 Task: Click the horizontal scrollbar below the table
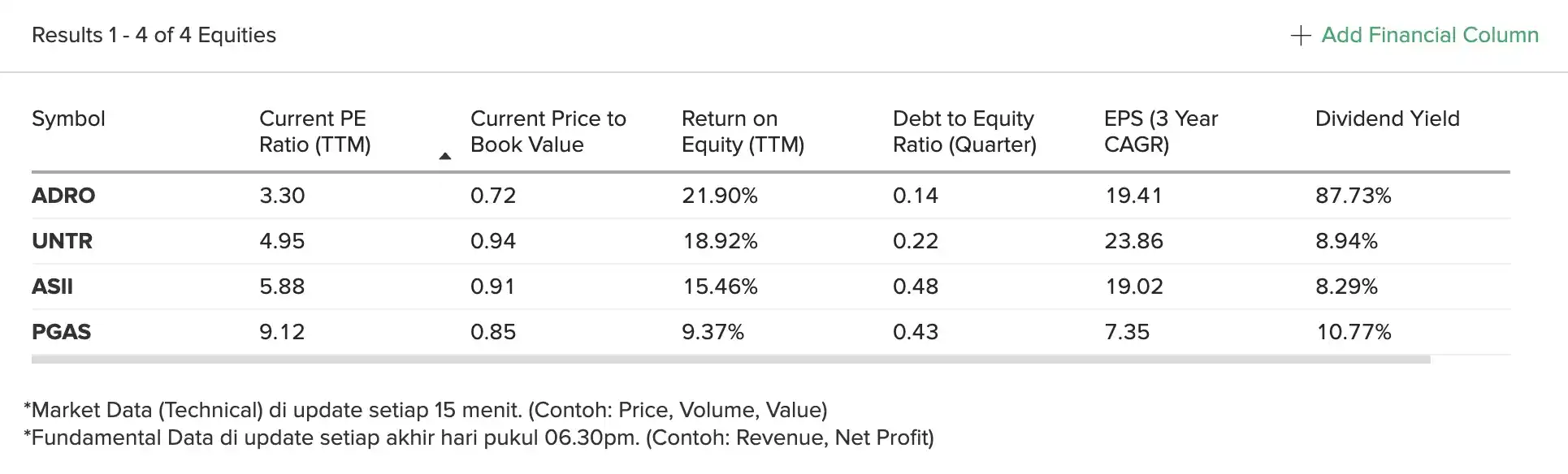[x=730, y=359]
